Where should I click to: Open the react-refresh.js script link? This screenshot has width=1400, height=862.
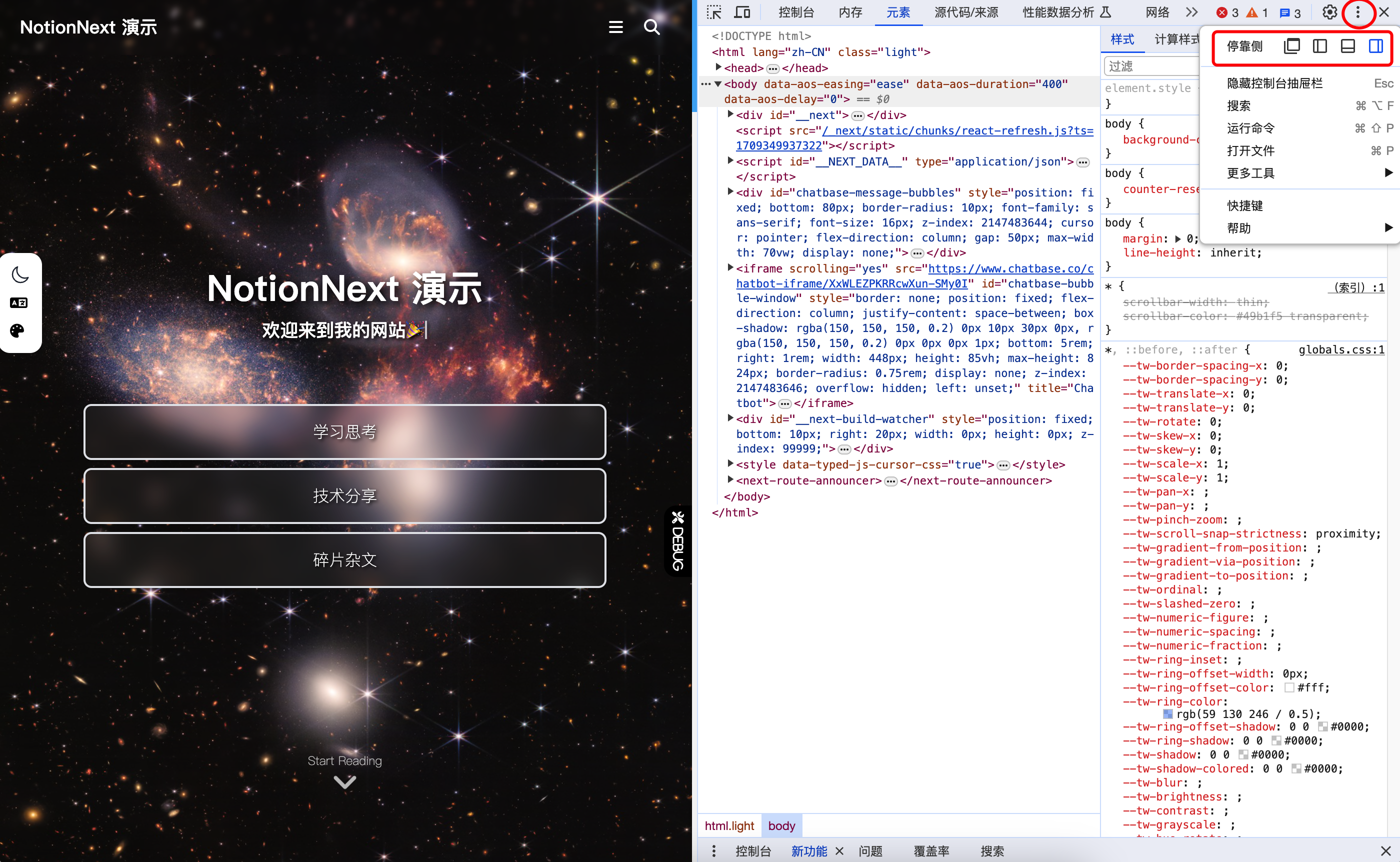(915, 138)
